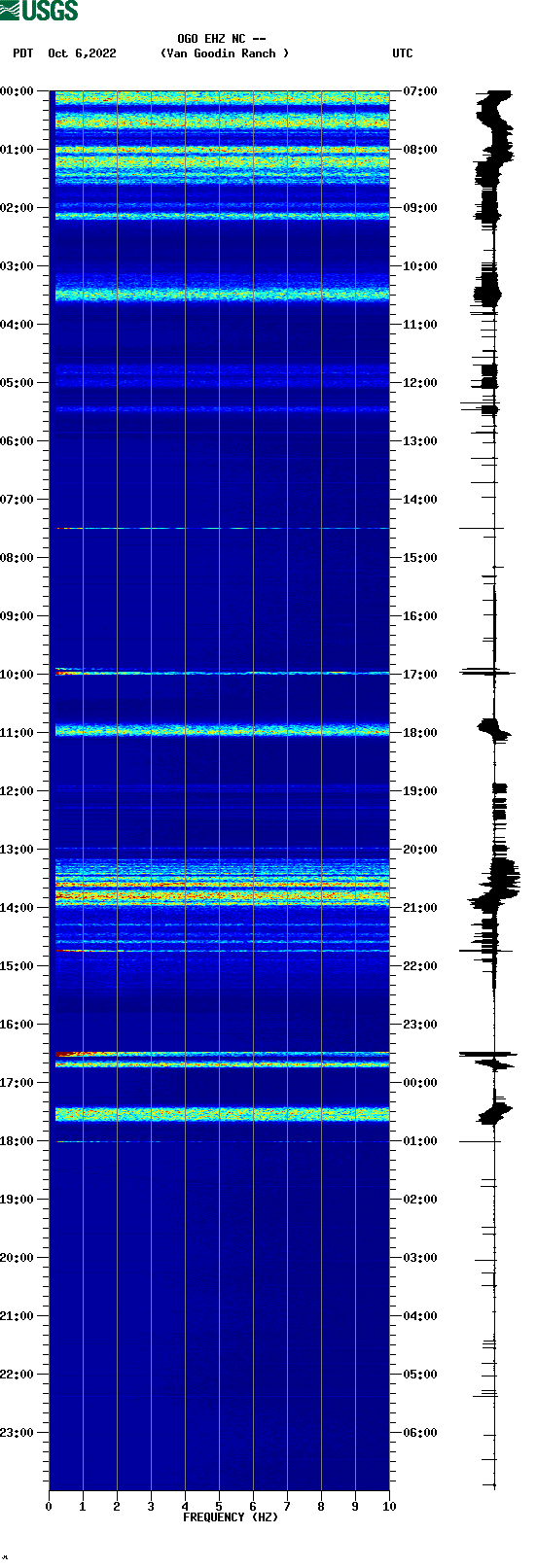Viewport: 537px width, 1568px height.
Task: Click the '17:00' UTC time label
Action: (x=420, y=675)
